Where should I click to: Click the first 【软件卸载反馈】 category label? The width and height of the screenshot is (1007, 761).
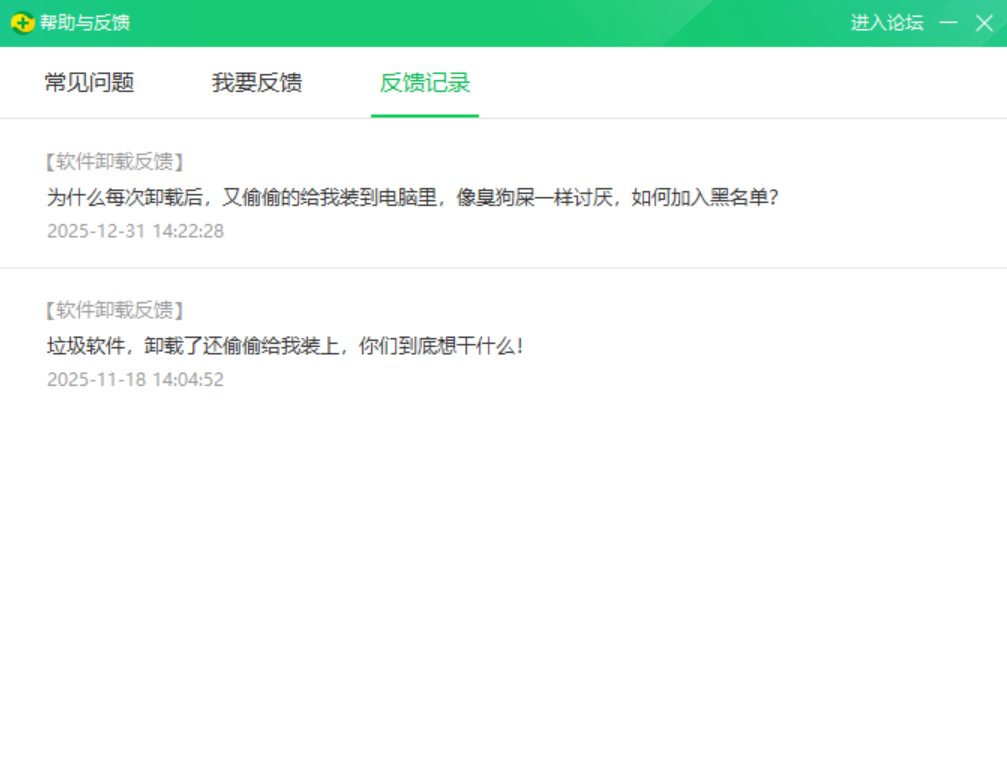pos(115,161)
